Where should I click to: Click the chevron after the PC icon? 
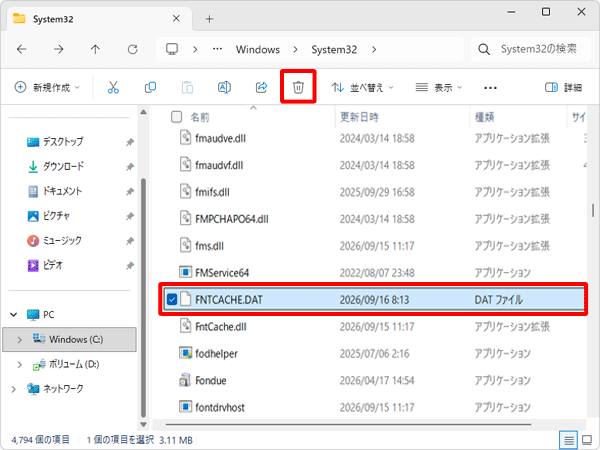click(195, 49)
